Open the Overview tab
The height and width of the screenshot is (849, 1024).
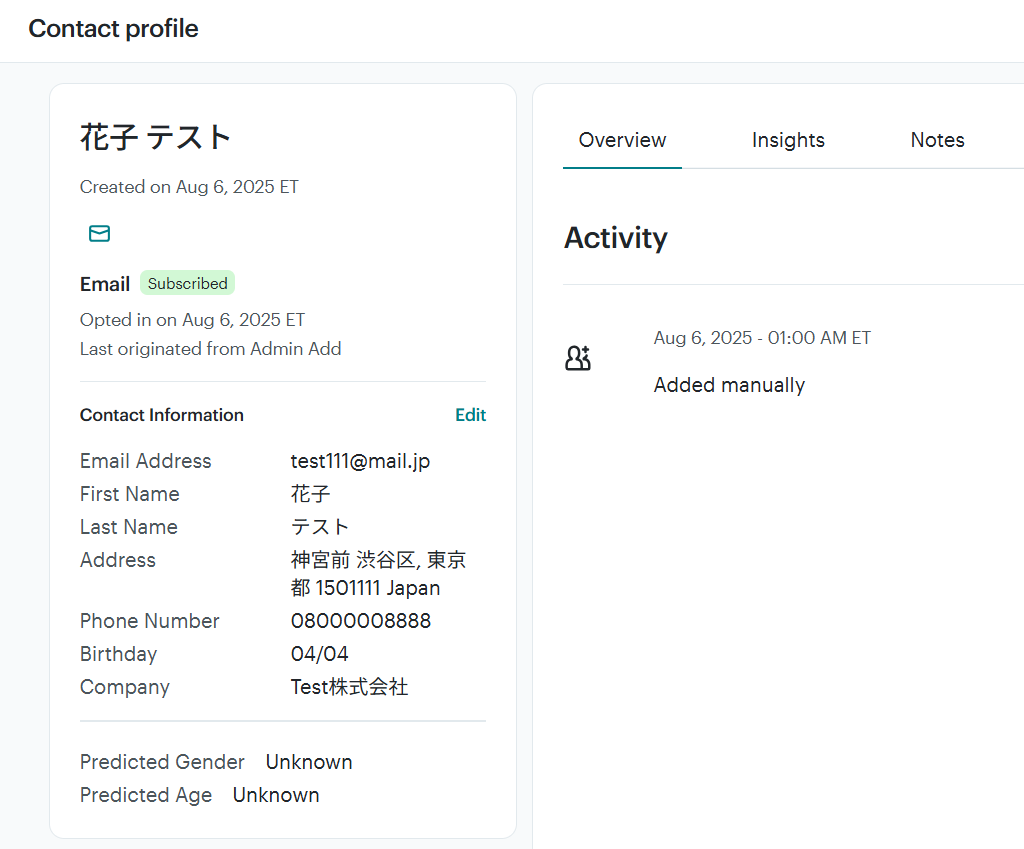(622, 140)
